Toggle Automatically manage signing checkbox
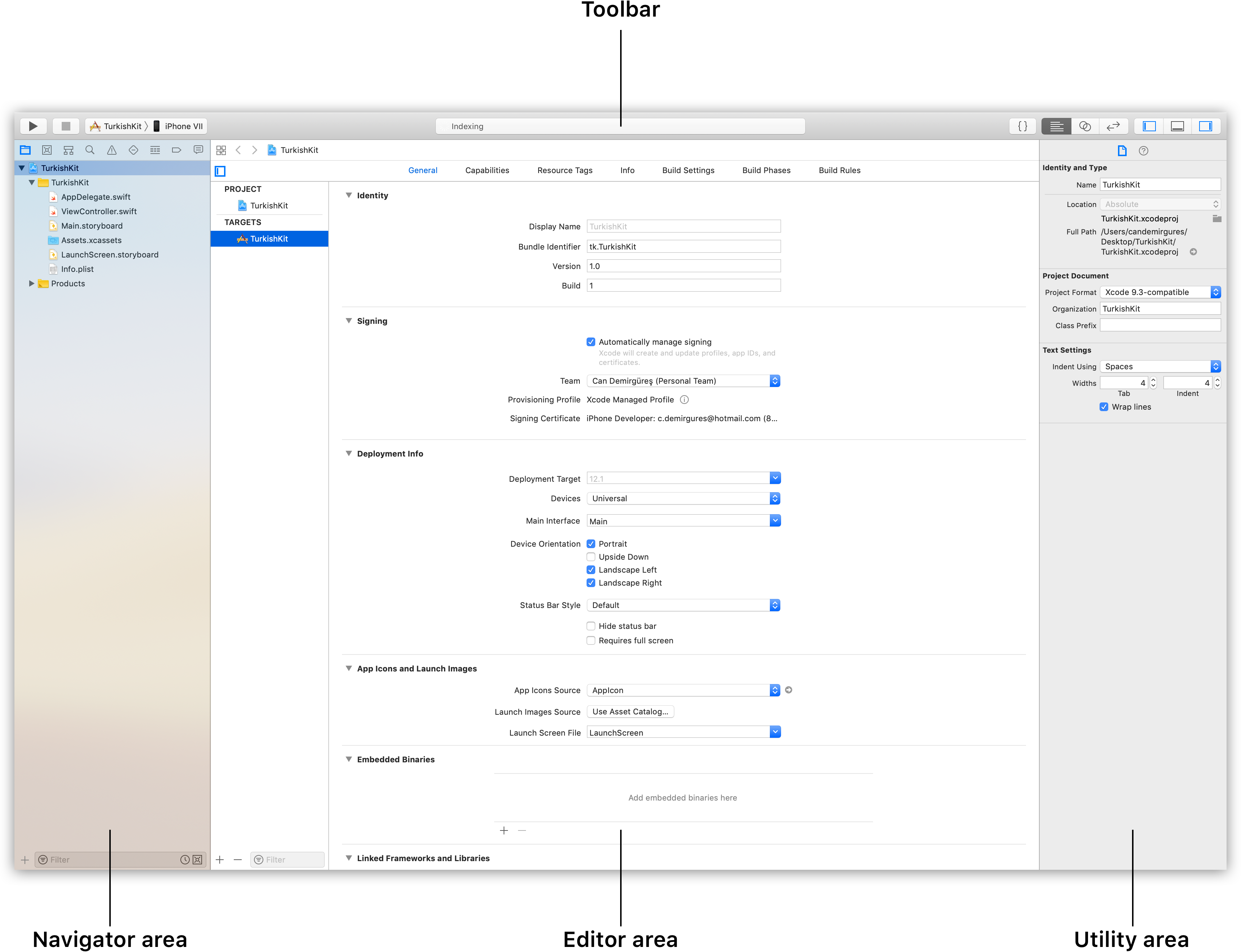Viewport: 1241px width, 952px height. click(591, 342)
